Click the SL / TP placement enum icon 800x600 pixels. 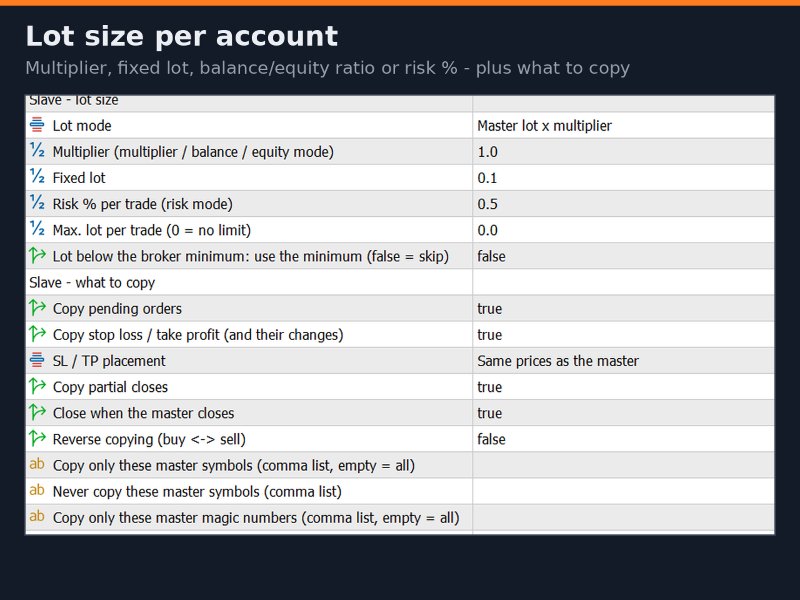coord(37,360)
